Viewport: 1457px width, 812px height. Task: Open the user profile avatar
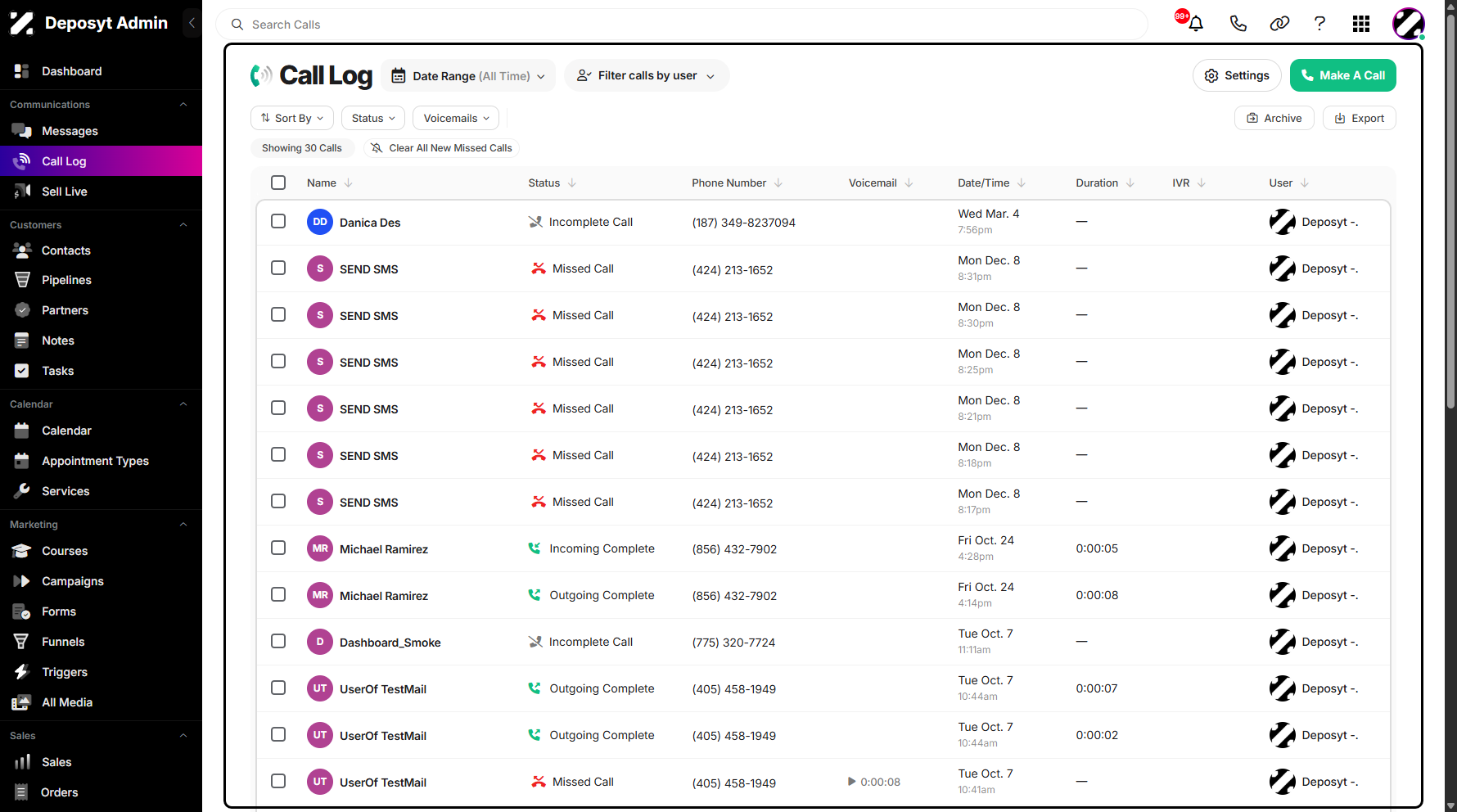(x=1409, y=24)
